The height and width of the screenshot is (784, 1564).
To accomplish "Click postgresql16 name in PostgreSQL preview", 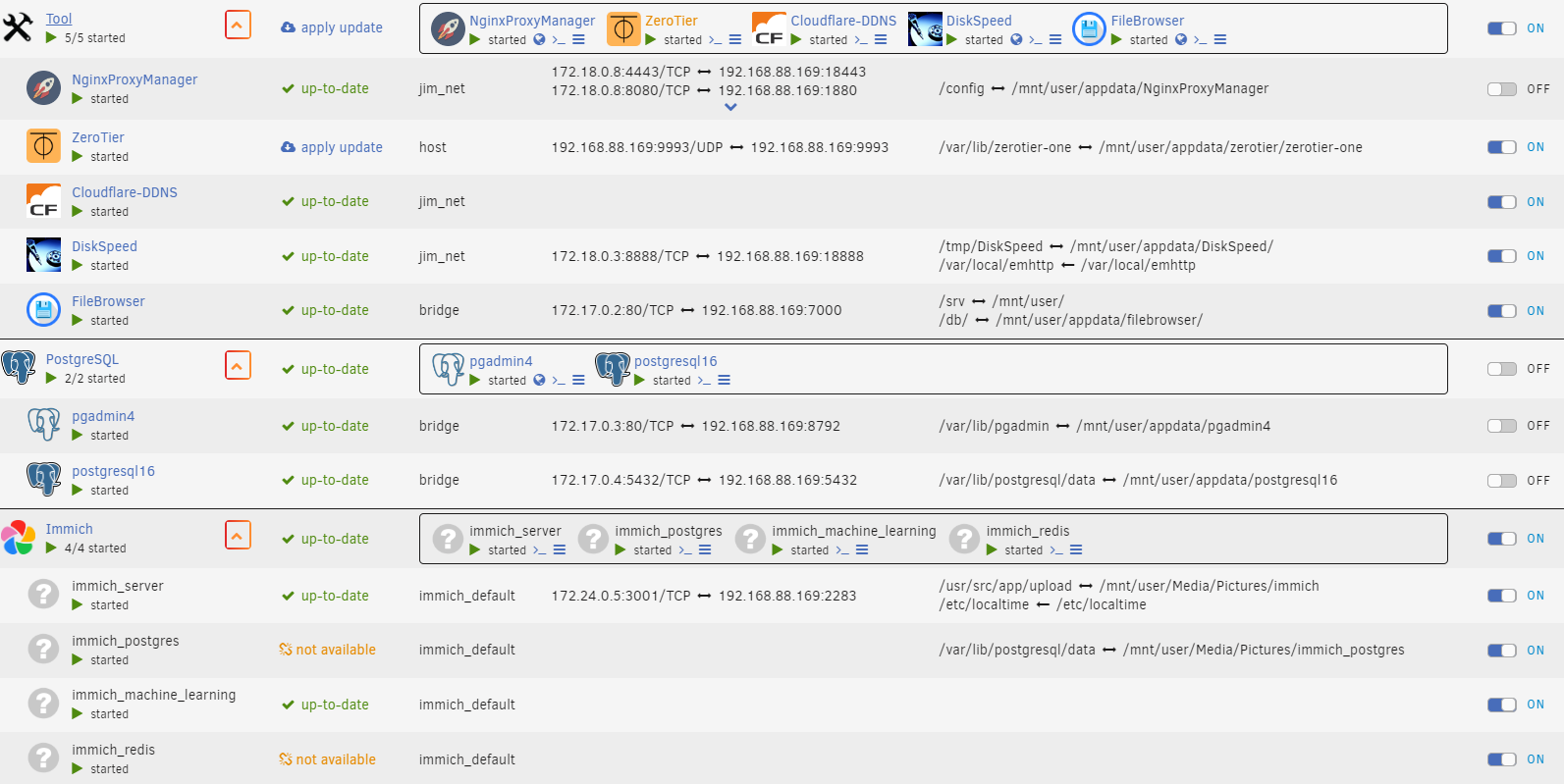I will pyautogui.click(x=675, y=361).
